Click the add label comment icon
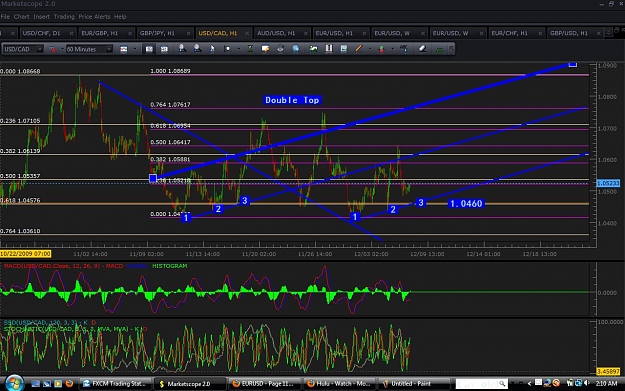The image size is (625, 391). [265, 49]
